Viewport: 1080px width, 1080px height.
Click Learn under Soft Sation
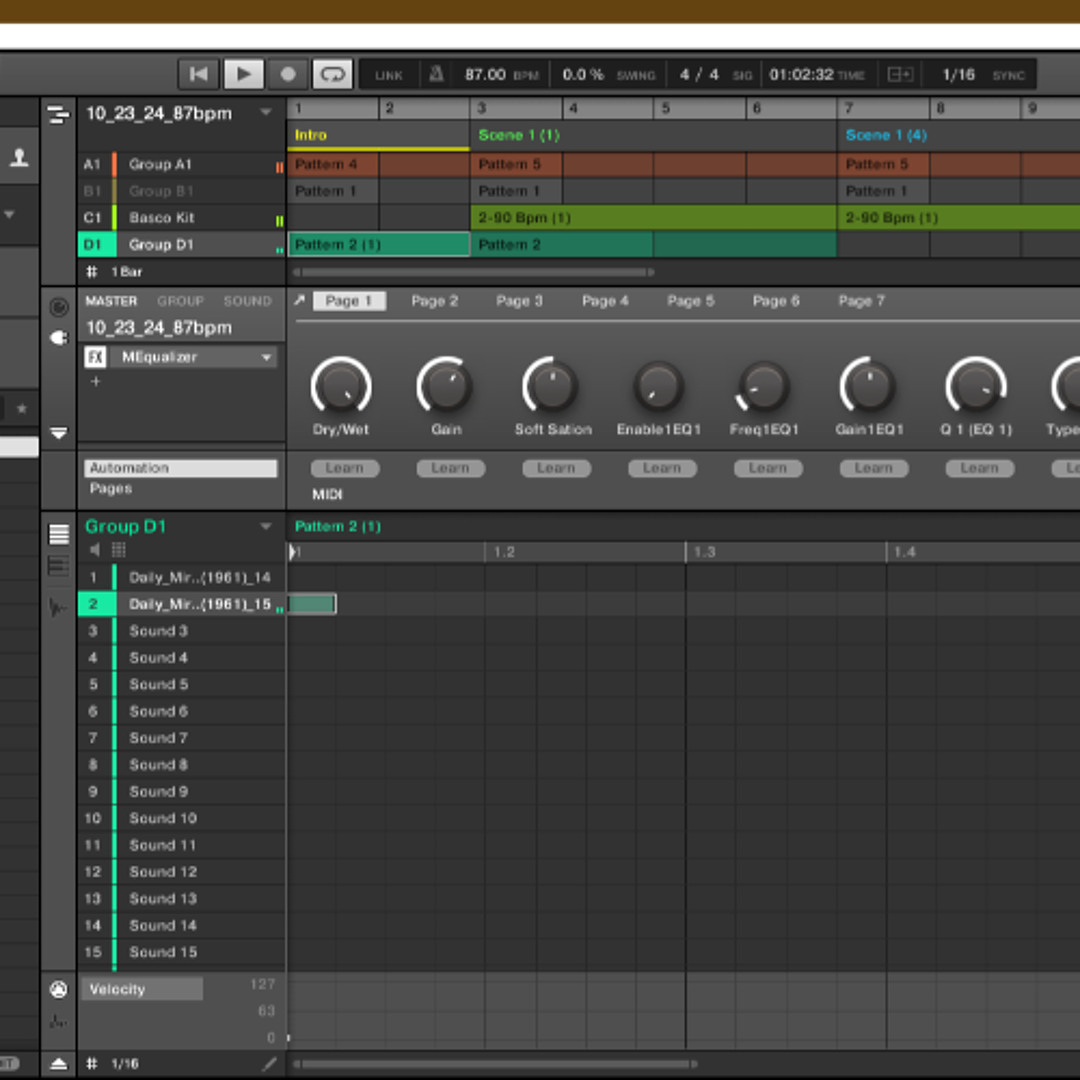(556, 468)
